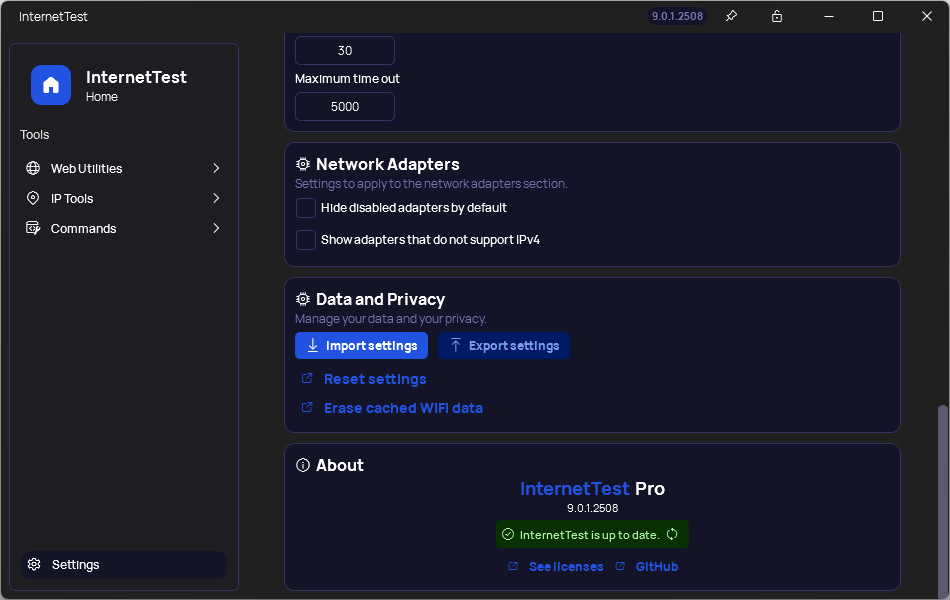Viewport: 950px width, 600px height.
Task: Click the Maximum time out field showing 5000
Action: [345, 107]
